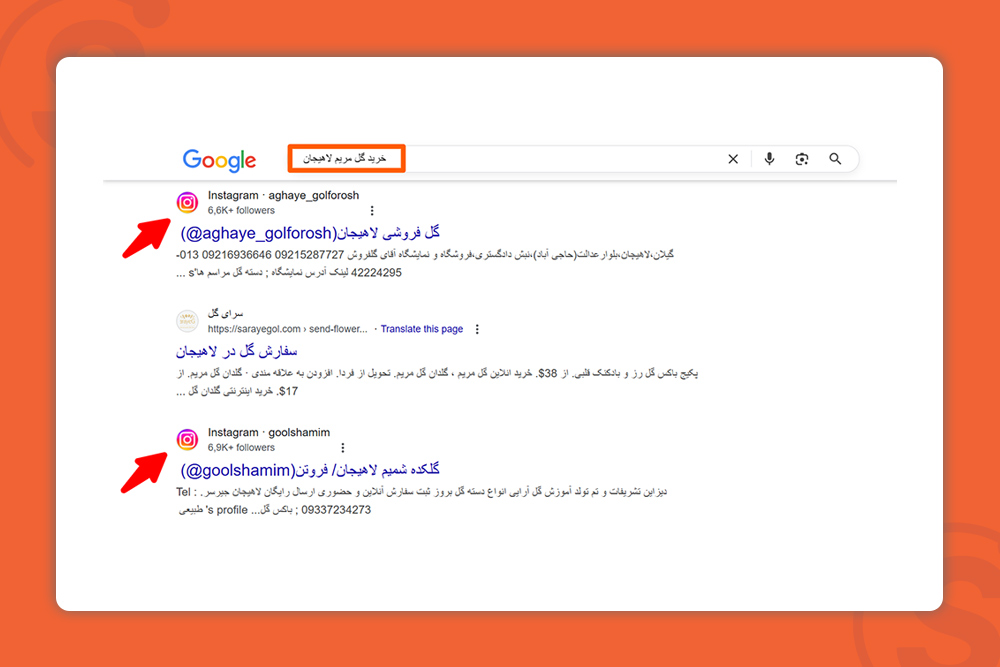
Task: Click the سرای گل site name
Action: [x=225, y=313]
